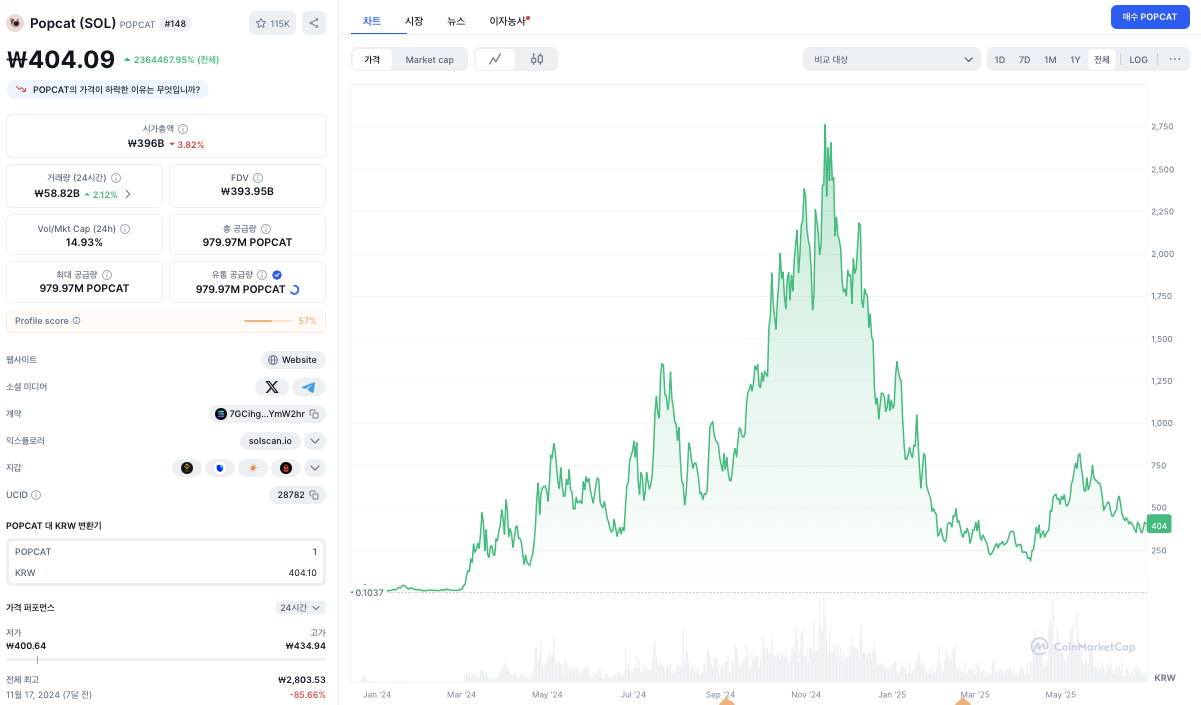
Task: Open info tooltip for 거래량 (24시간)
Action: coord(116,178)
